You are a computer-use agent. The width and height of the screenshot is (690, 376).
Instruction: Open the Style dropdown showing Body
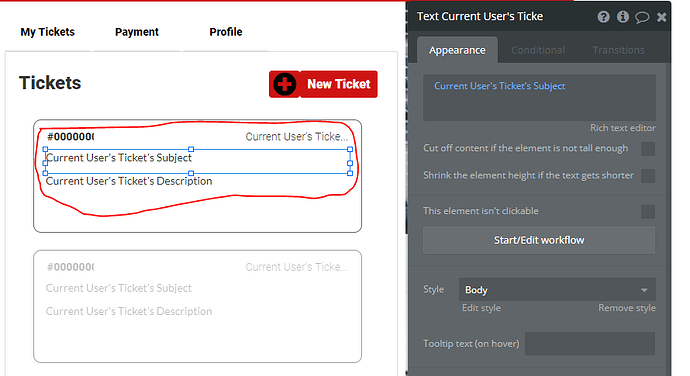point(557,290)
